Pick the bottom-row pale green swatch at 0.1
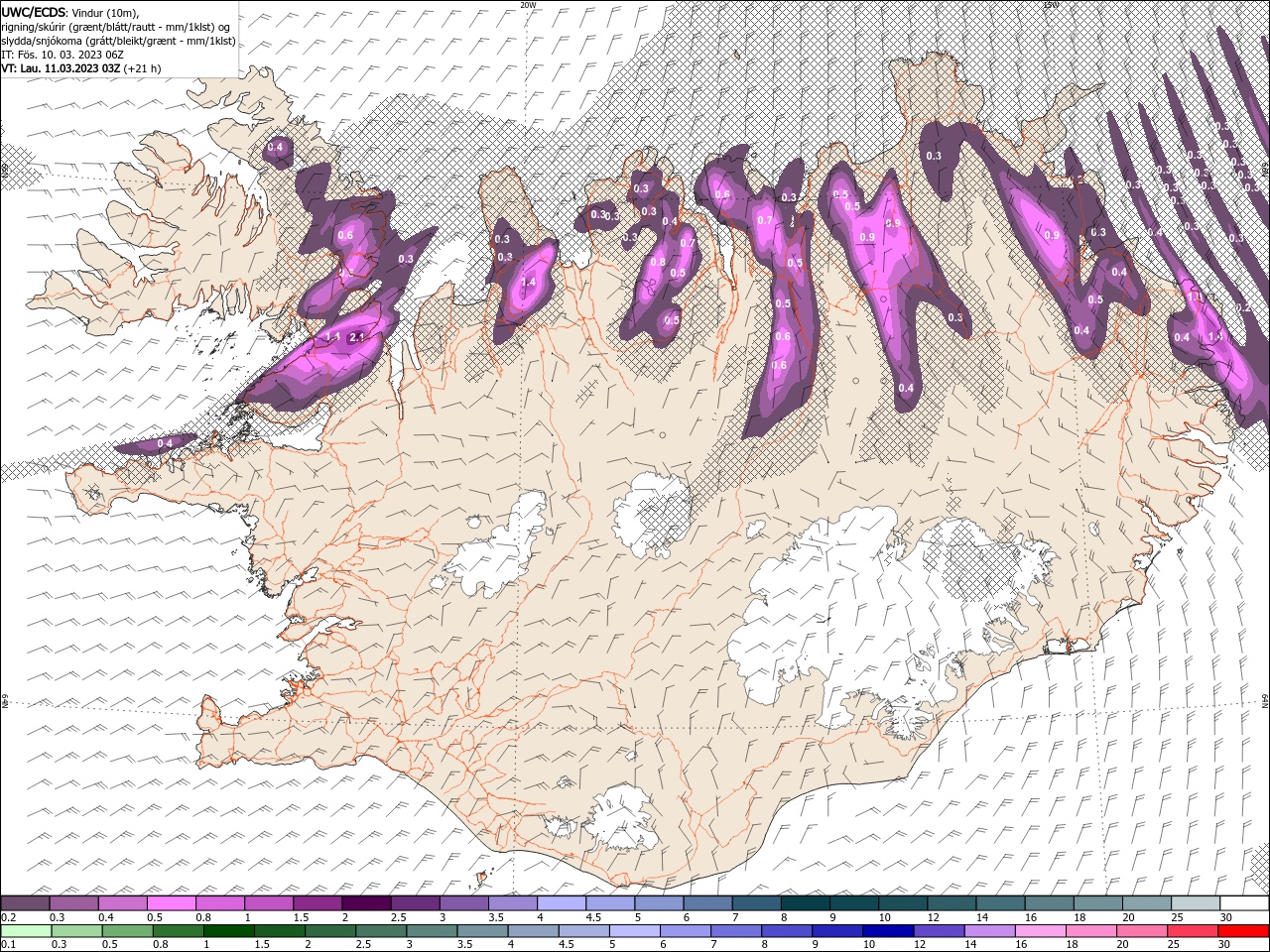Image resolution: width=1270 pixels, height=952 pixels. click(26, 931)
